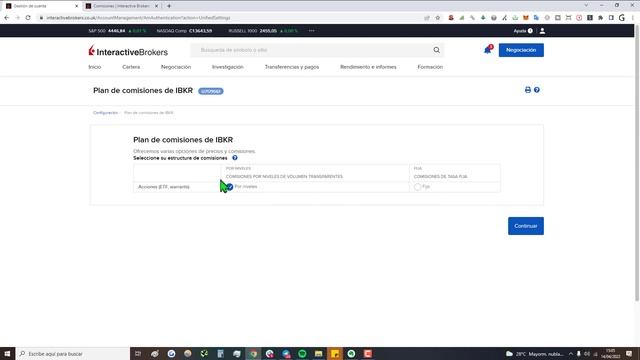Close the 'Gestión de cuenta' tab
This screenshot has width=640, height=360.
tap(76, 6)
